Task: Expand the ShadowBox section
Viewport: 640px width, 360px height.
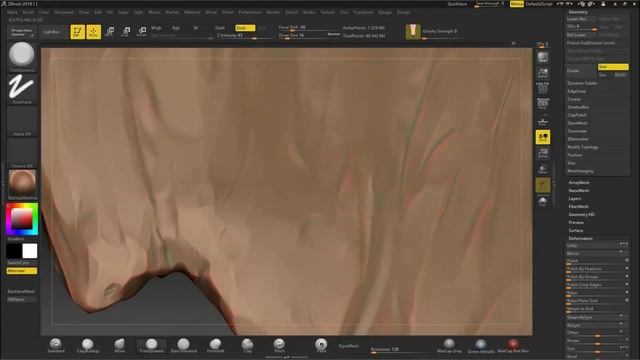Action: [578, 107]
